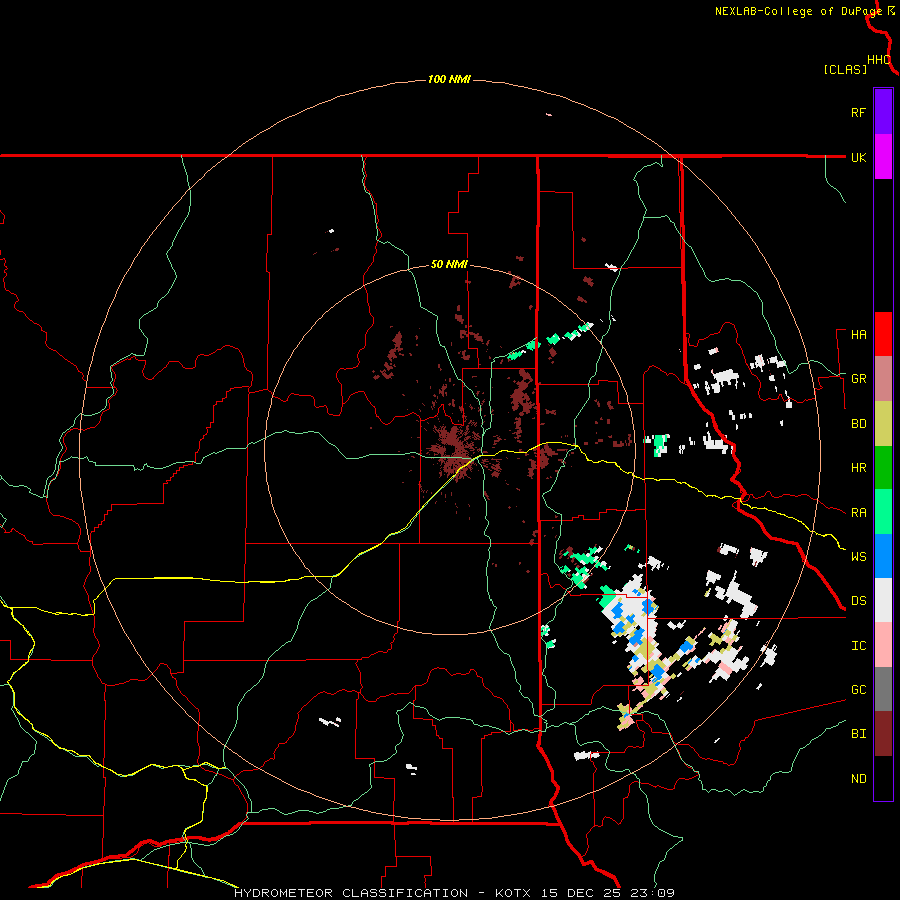900x900 pixels.
Task: Click the HR legend label
Action: [858, 468]
